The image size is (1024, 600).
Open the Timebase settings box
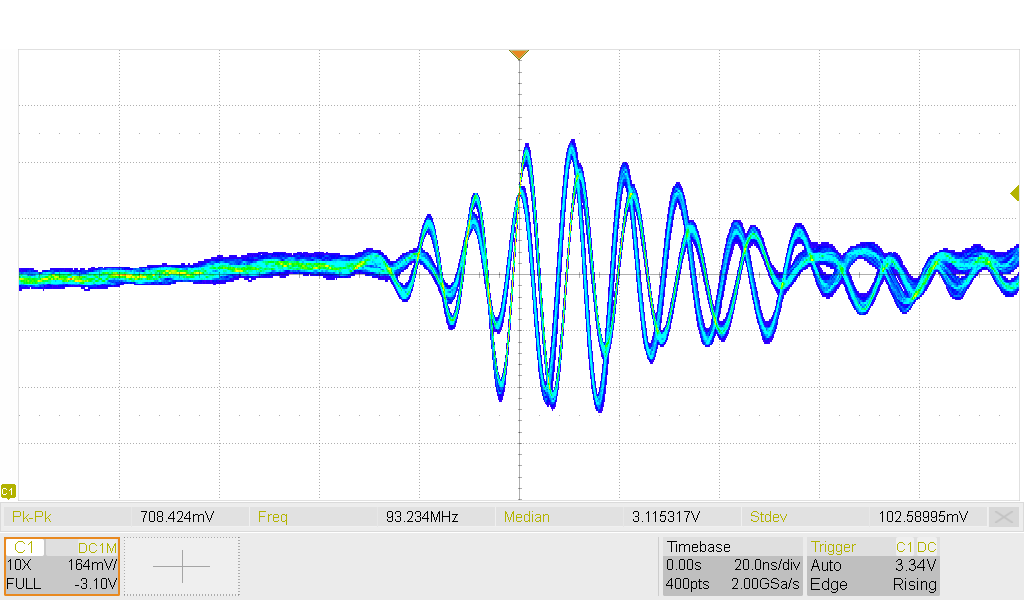coord(733,566)
